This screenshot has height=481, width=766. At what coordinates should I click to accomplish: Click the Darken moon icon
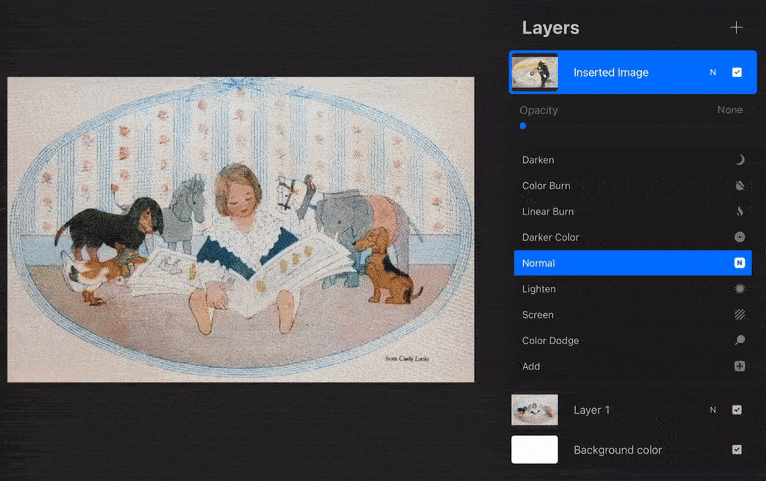pyautogui.click(x=740, y=160)
